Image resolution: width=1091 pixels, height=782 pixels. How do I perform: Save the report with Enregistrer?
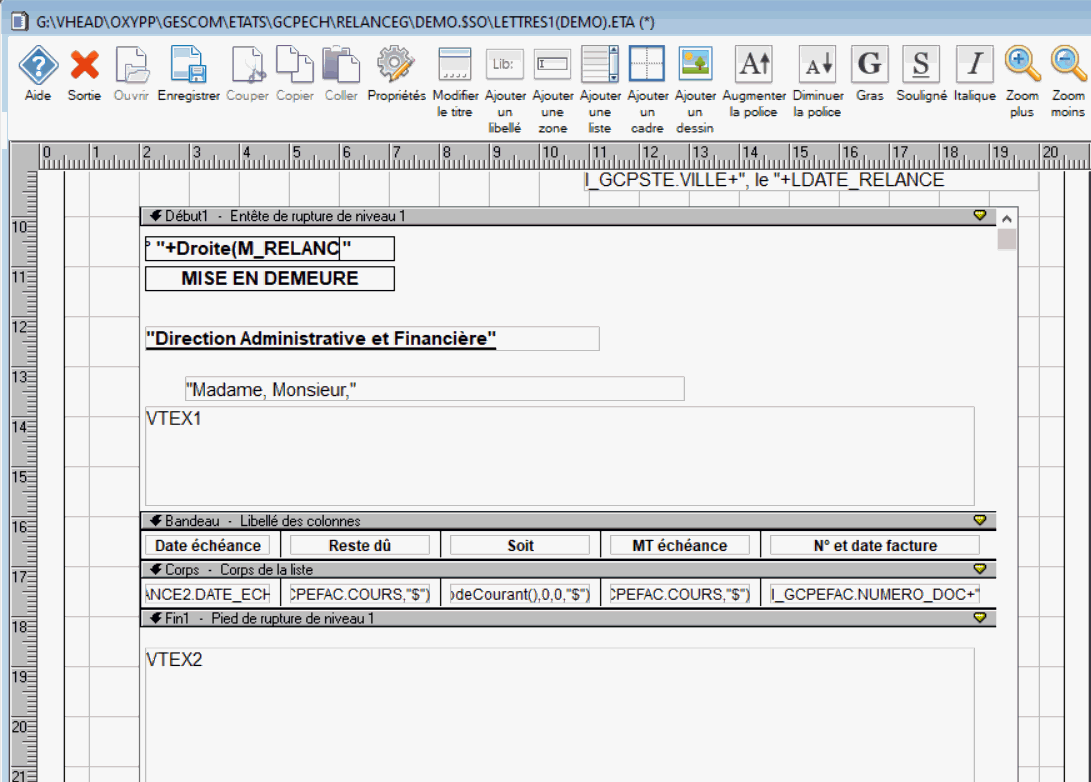(x=188, y=66)
